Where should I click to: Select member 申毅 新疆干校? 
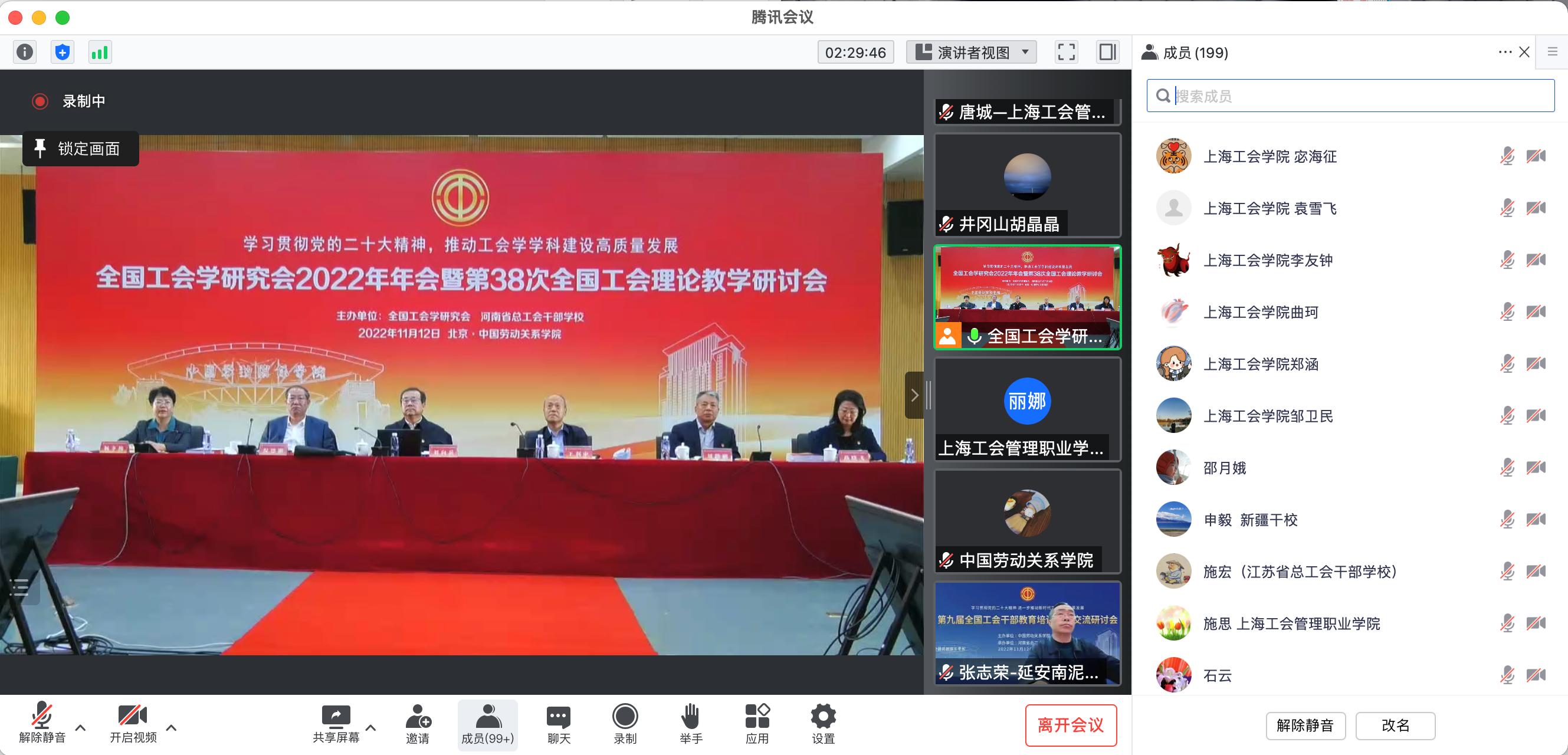(1350, 520)
